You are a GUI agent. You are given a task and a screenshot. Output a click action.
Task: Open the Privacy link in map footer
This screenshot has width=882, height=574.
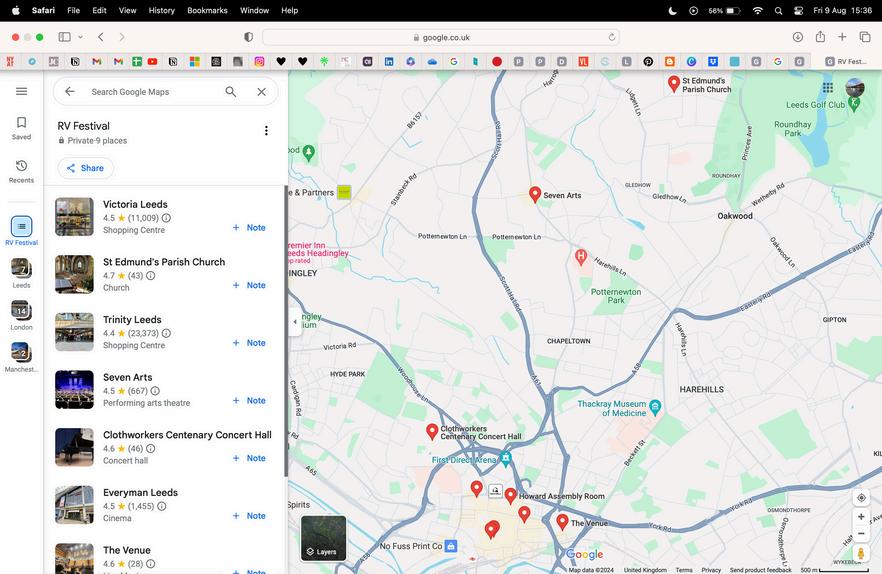click(711, 570)
